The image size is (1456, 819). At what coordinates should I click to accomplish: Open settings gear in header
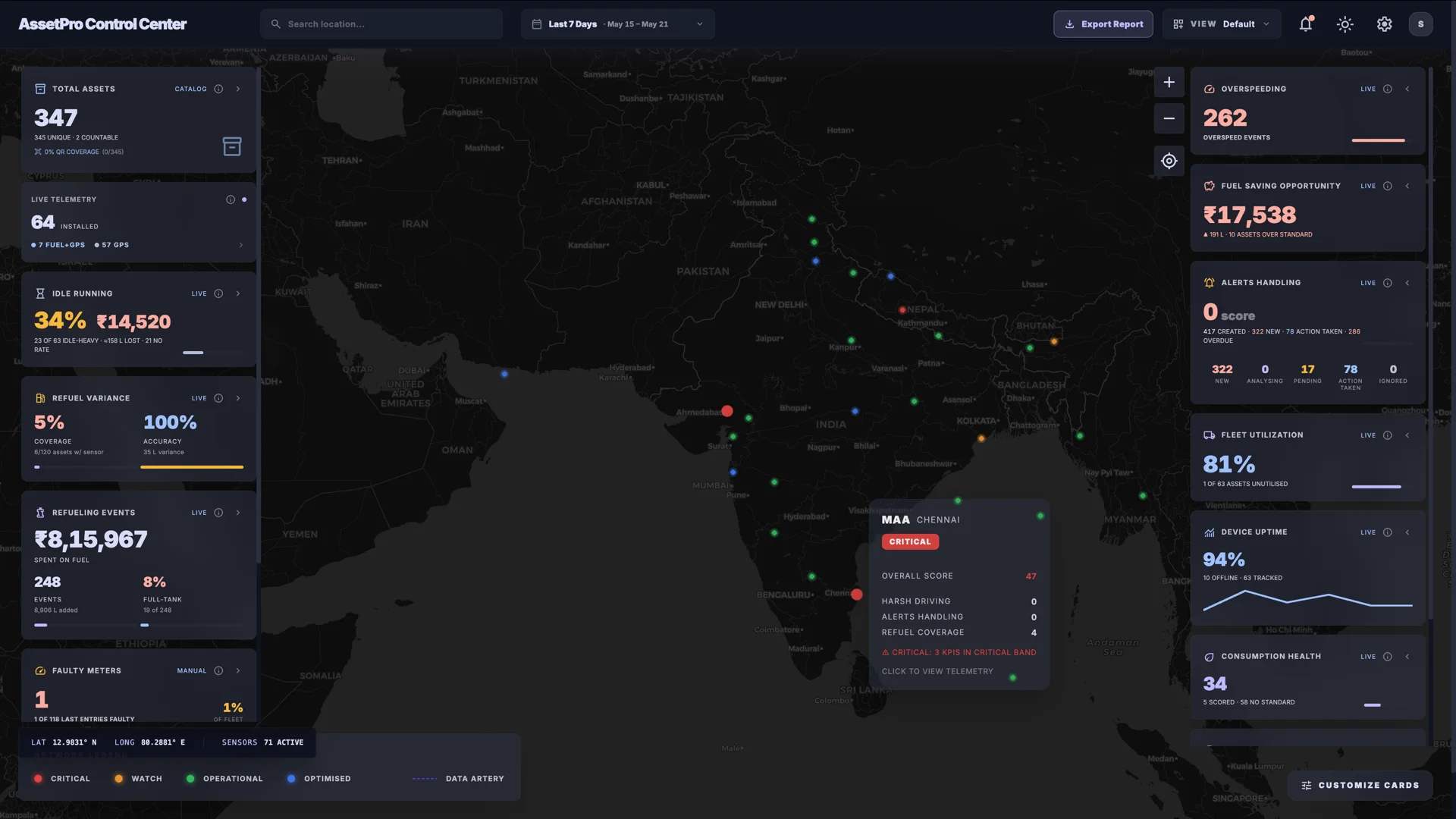1384,24
